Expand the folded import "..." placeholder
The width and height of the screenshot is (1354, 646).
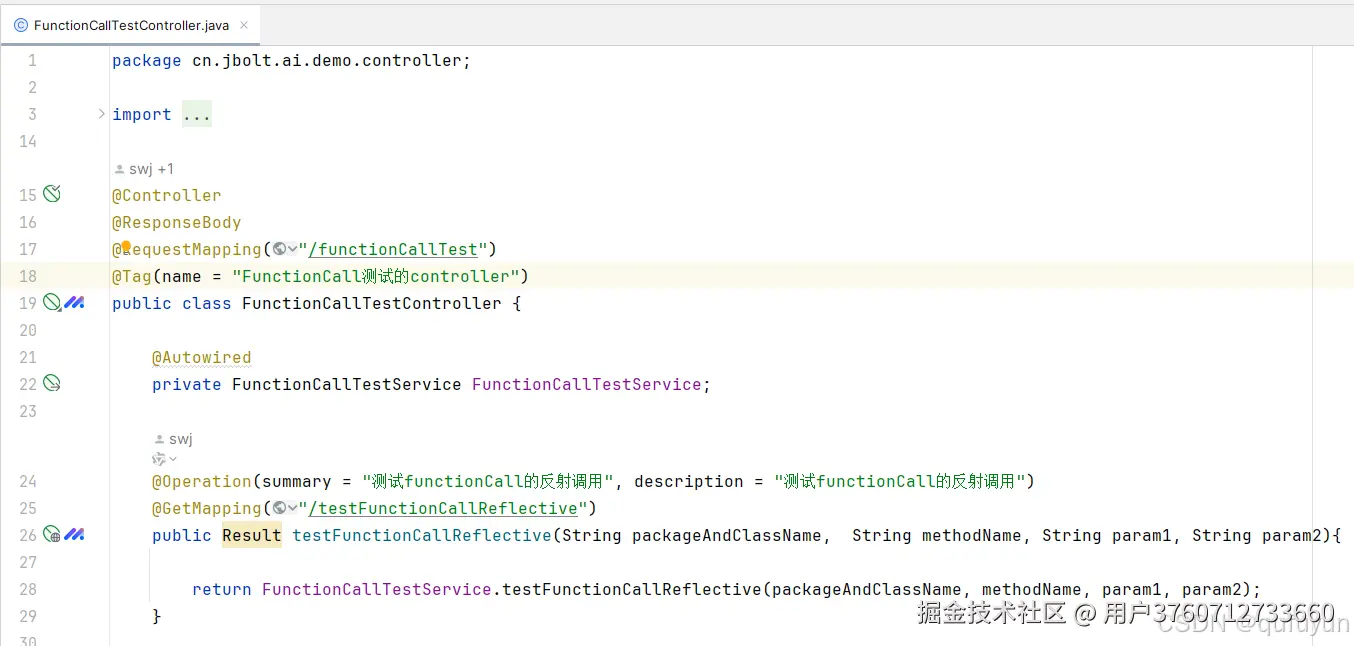197,115
